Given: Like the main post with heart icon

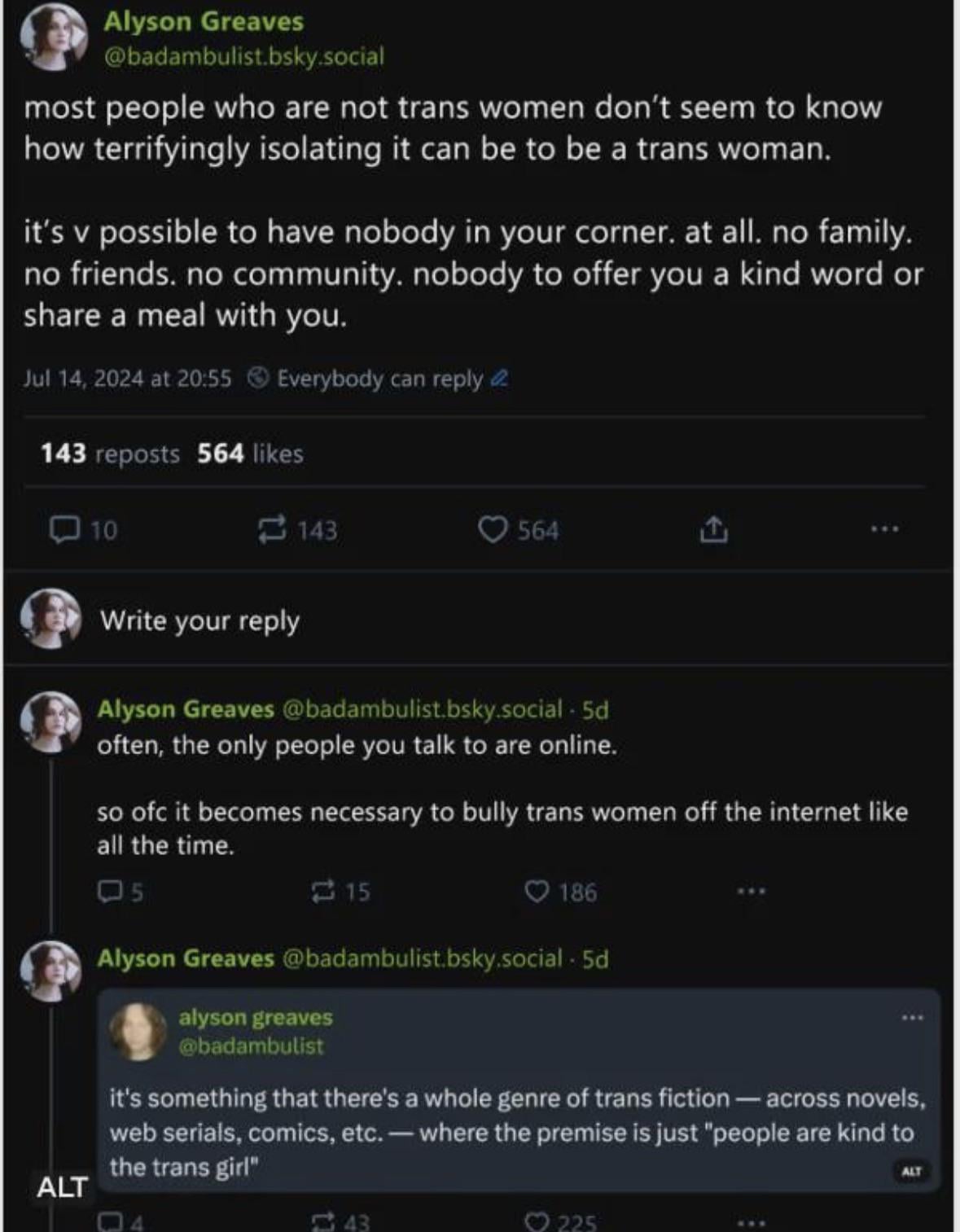Looking at the screenshot, I should pos(493,530).
